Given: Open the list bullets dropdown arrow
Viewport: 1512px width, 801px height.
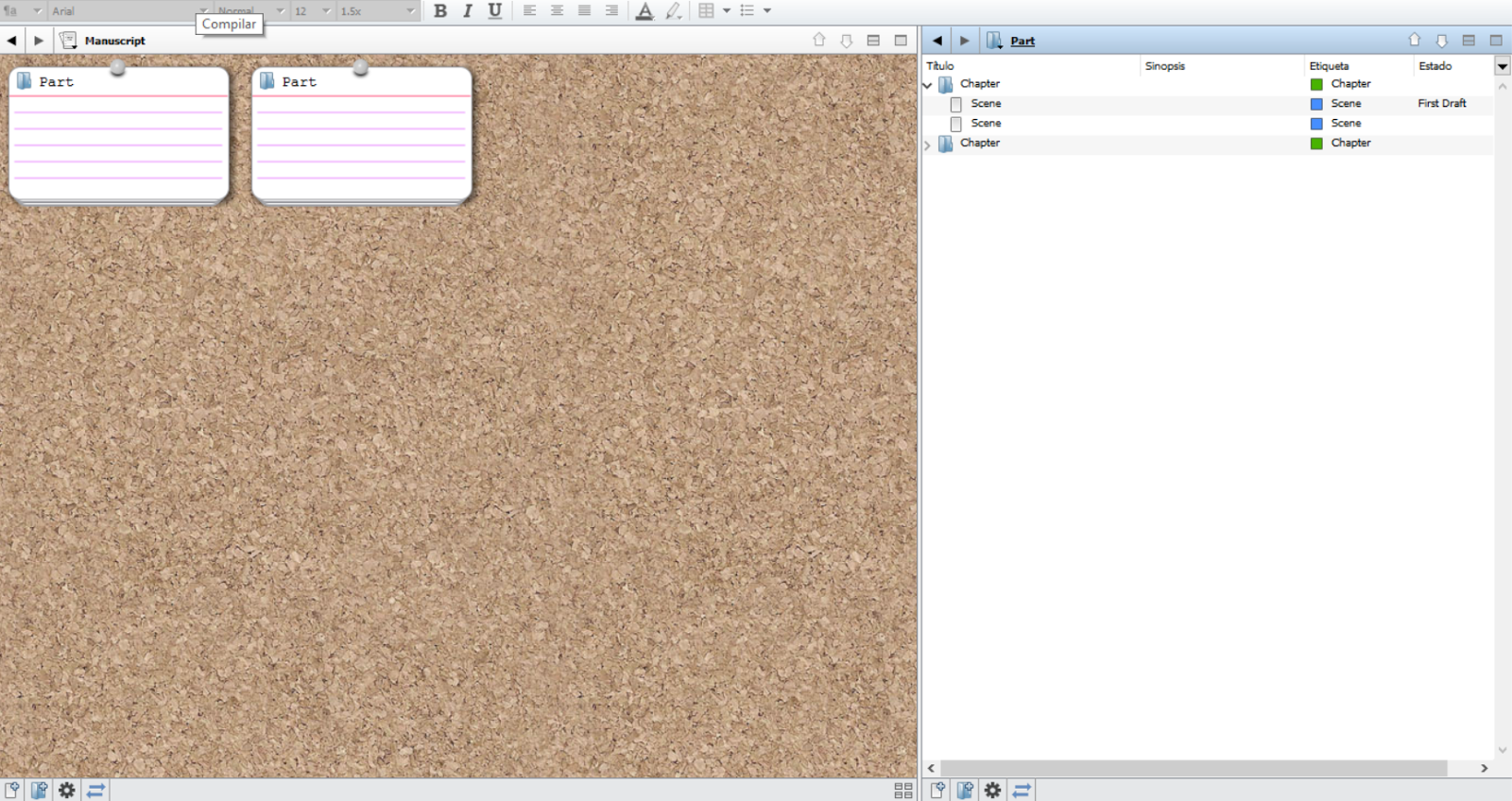Looking at the screenshot, I should (x=767, y=11).
